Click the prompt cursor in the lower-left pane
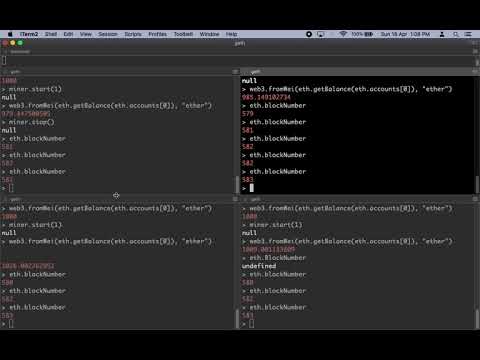 click(11, 323)
